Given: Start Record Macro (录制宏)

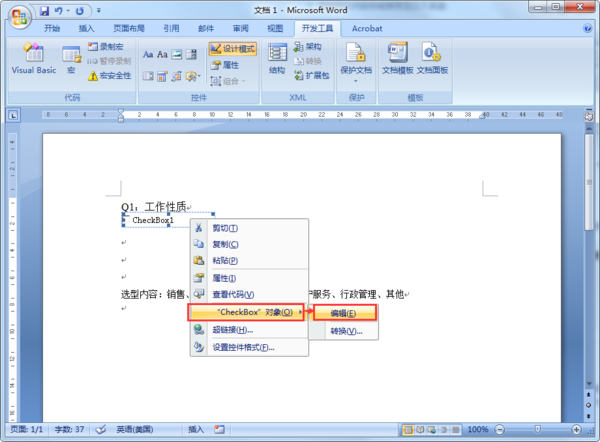Looking at the screenshot, I should 106,47.
